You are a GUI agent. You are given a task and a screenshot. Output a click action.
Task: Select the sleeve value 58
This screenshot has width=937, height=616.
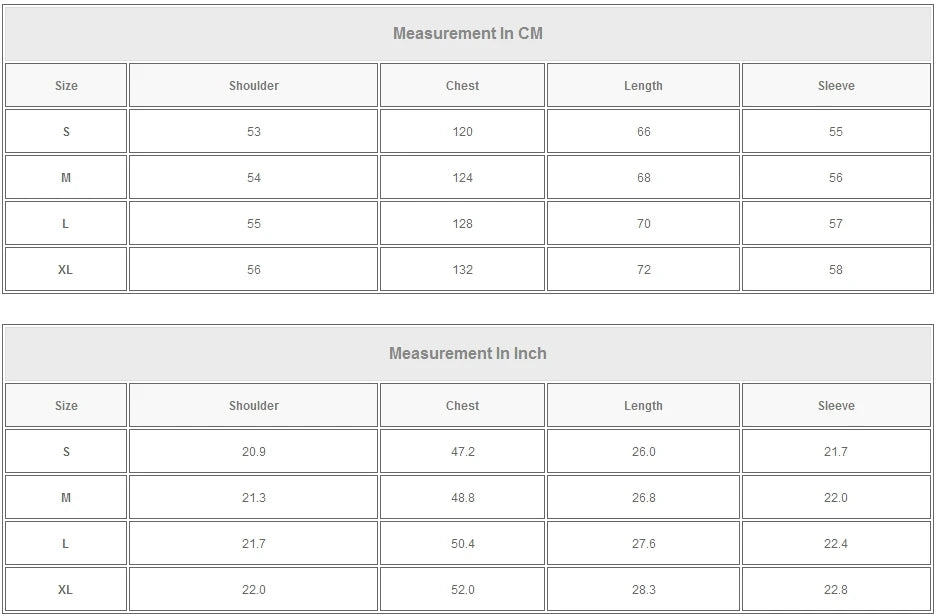coord(836,270)
